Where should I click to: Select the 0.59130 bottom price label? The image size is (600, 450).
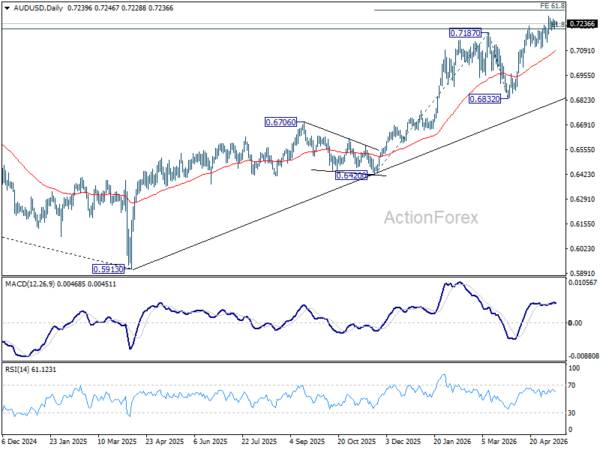(x=108, y=269)
